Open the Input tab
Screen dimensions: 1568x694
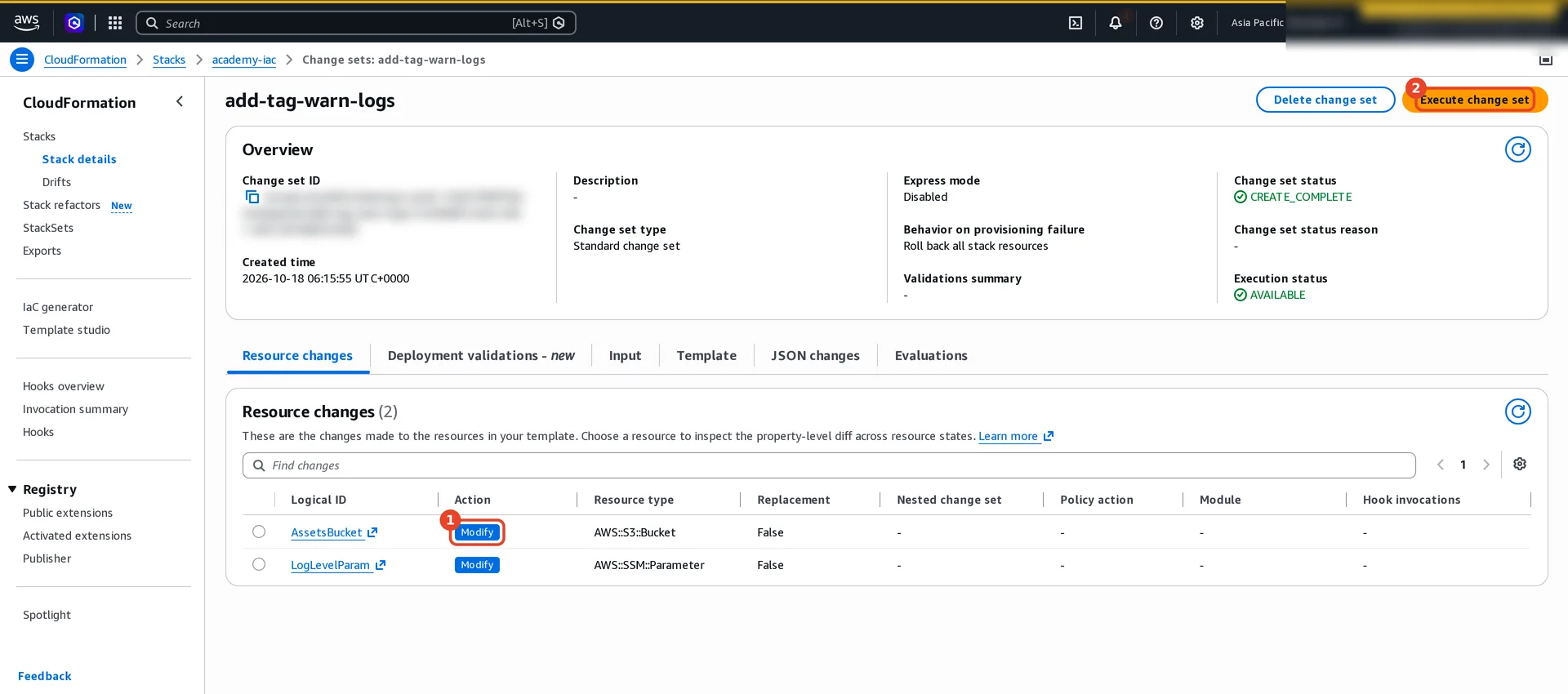click(x=626, y=356)
